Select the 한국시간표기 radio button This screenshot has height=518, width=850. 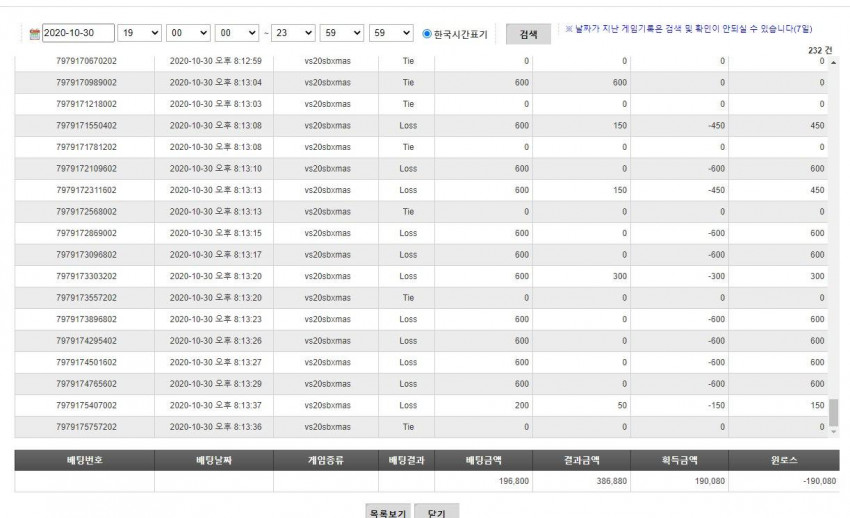pos(427,34)
